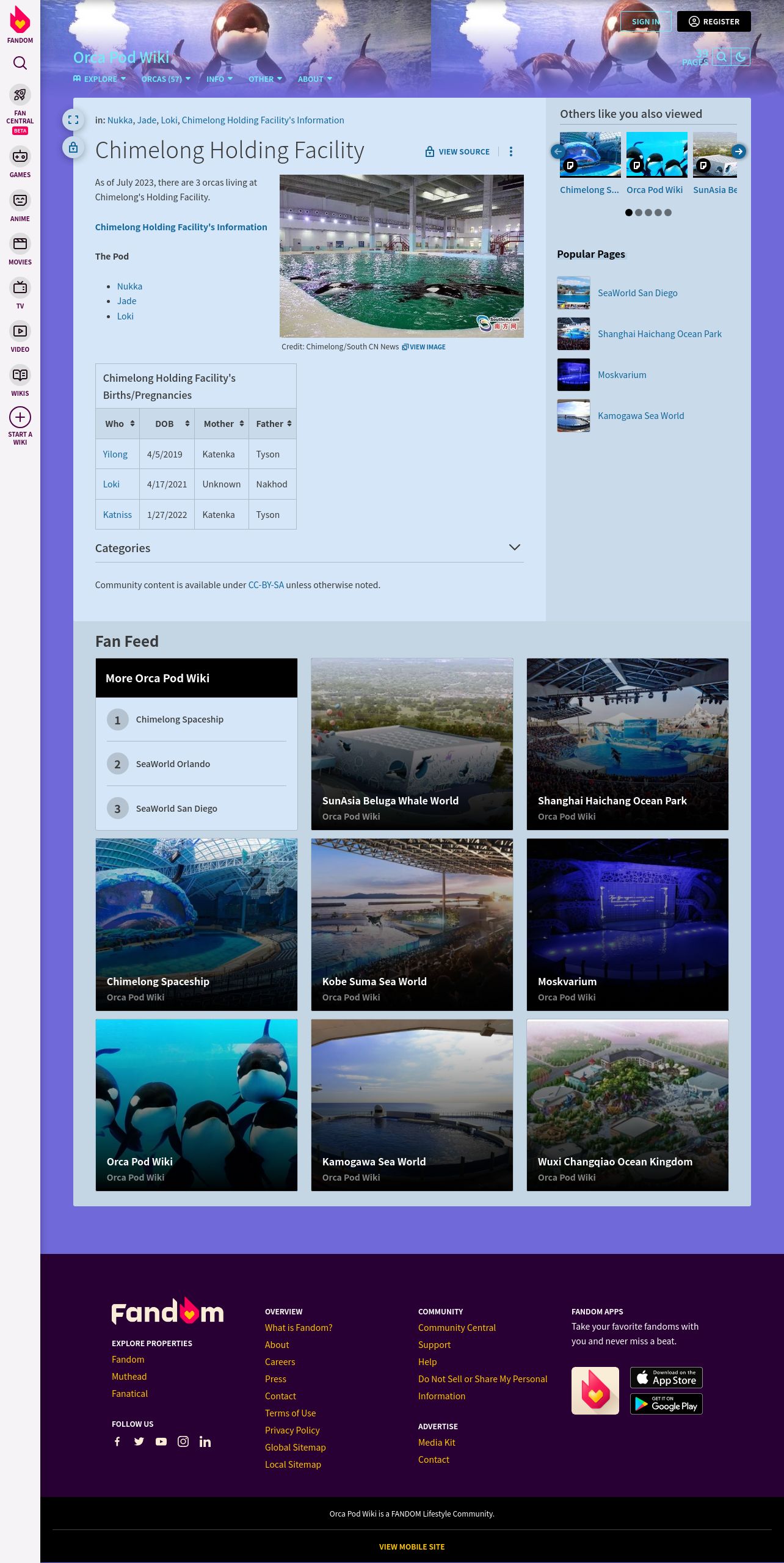Viewport: 784px width, 1563px height.
Task: Sort the table by the Who column
Action: coord(118,423)
